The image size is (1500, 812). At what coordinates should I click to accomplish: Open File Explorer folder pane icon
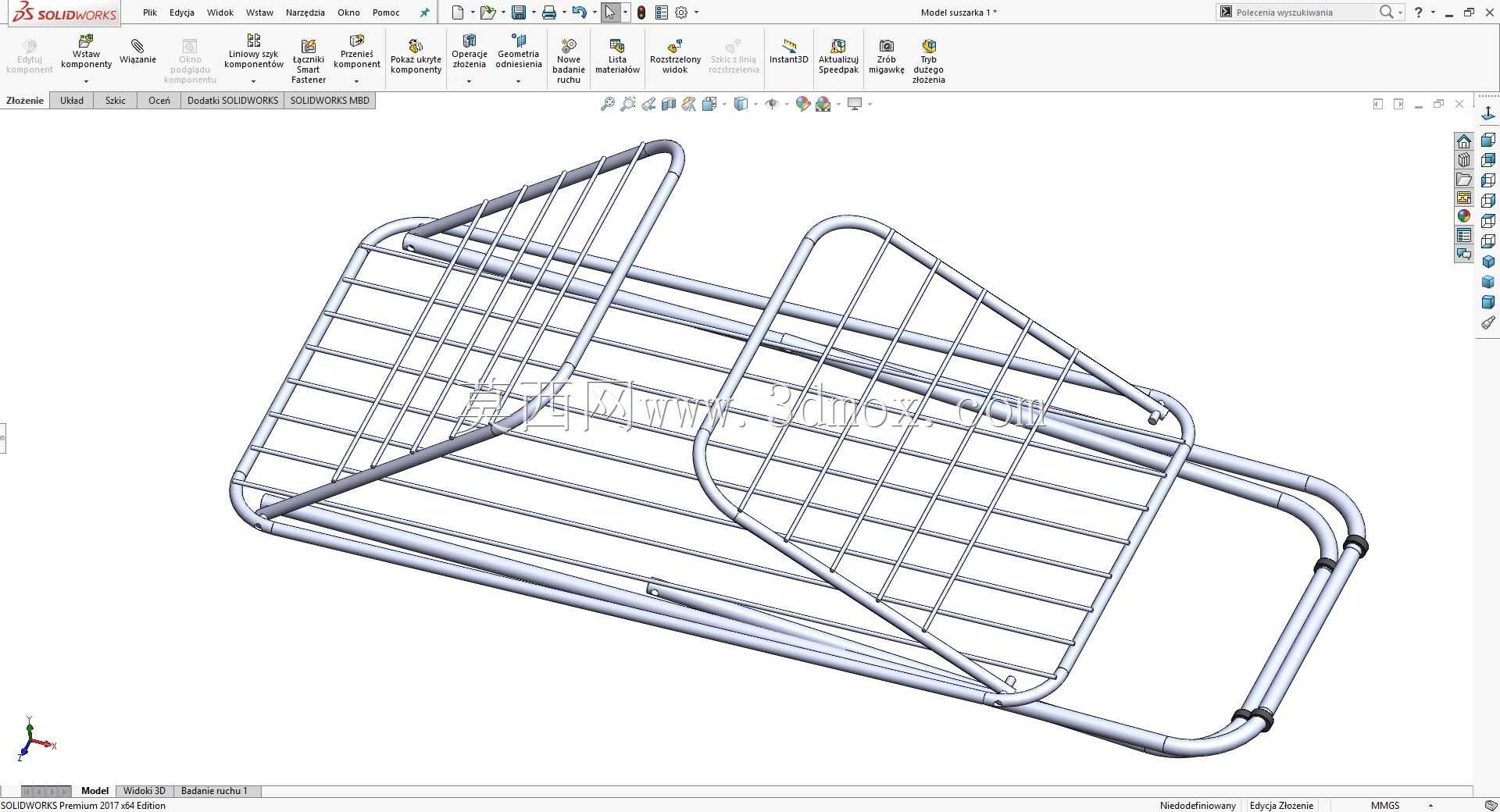pos(1464,179)
